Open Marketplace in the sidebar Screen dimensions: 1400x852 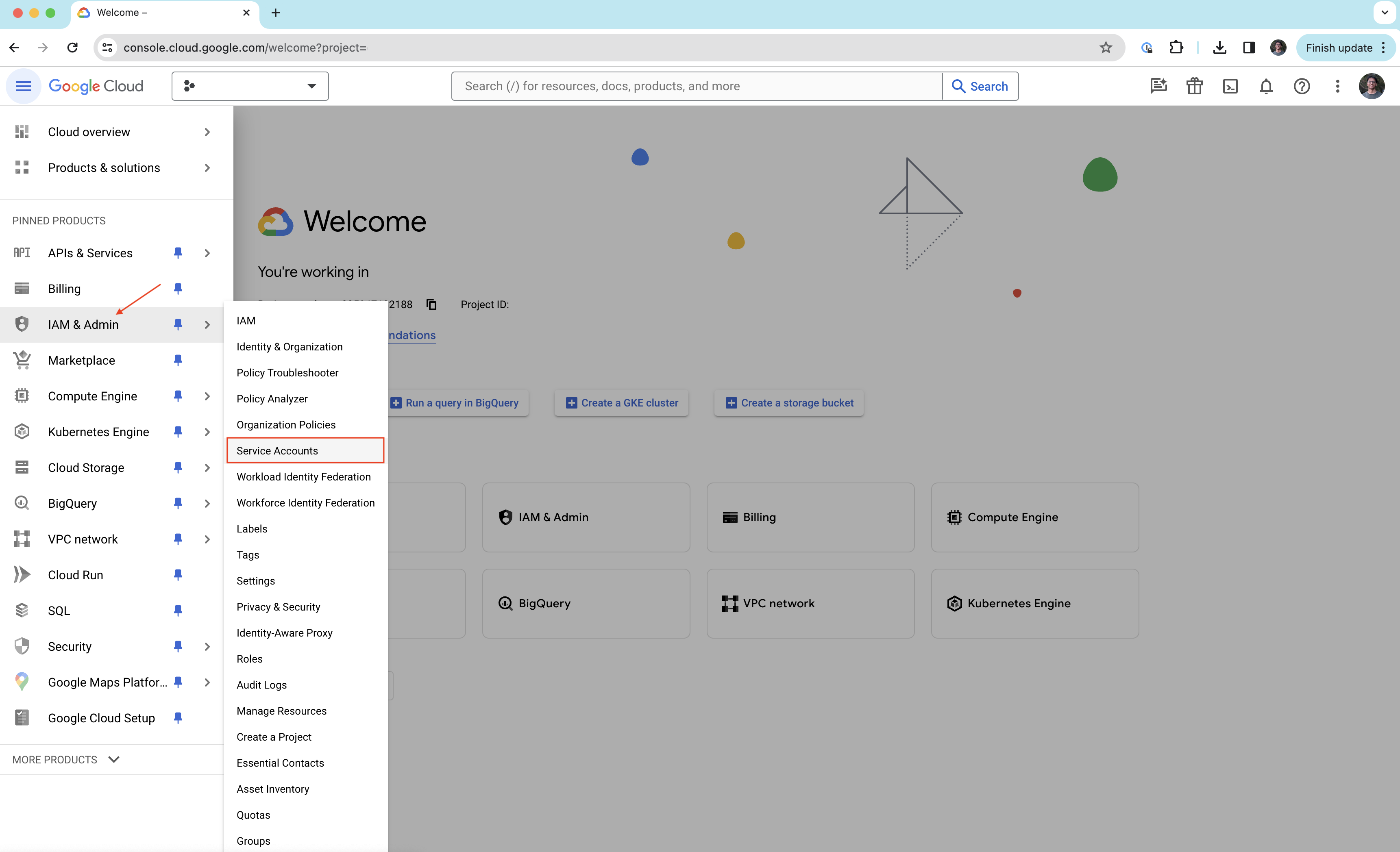pos(81,360)
